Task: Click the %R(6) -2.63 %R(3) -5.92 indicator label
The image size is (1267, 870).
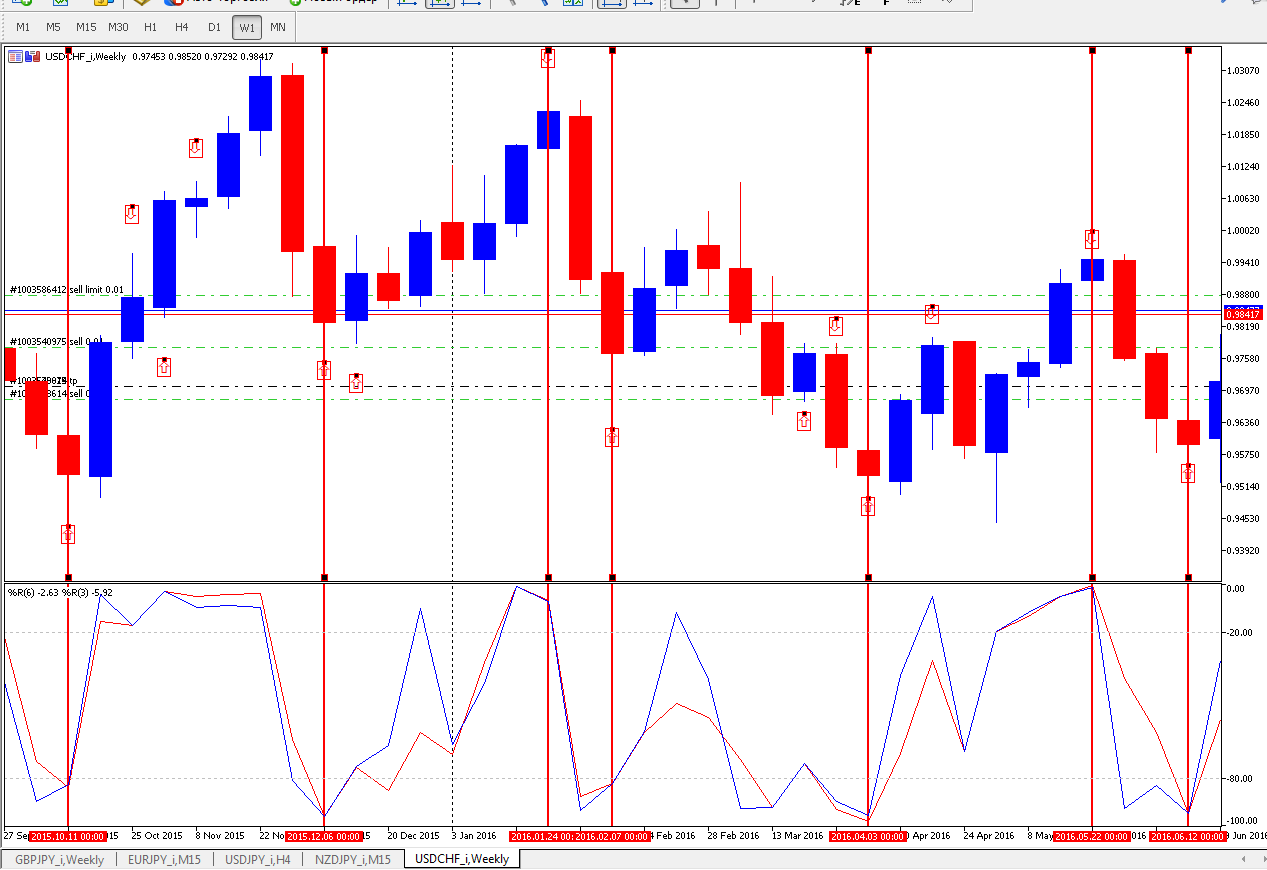Action: click(61, 593)
